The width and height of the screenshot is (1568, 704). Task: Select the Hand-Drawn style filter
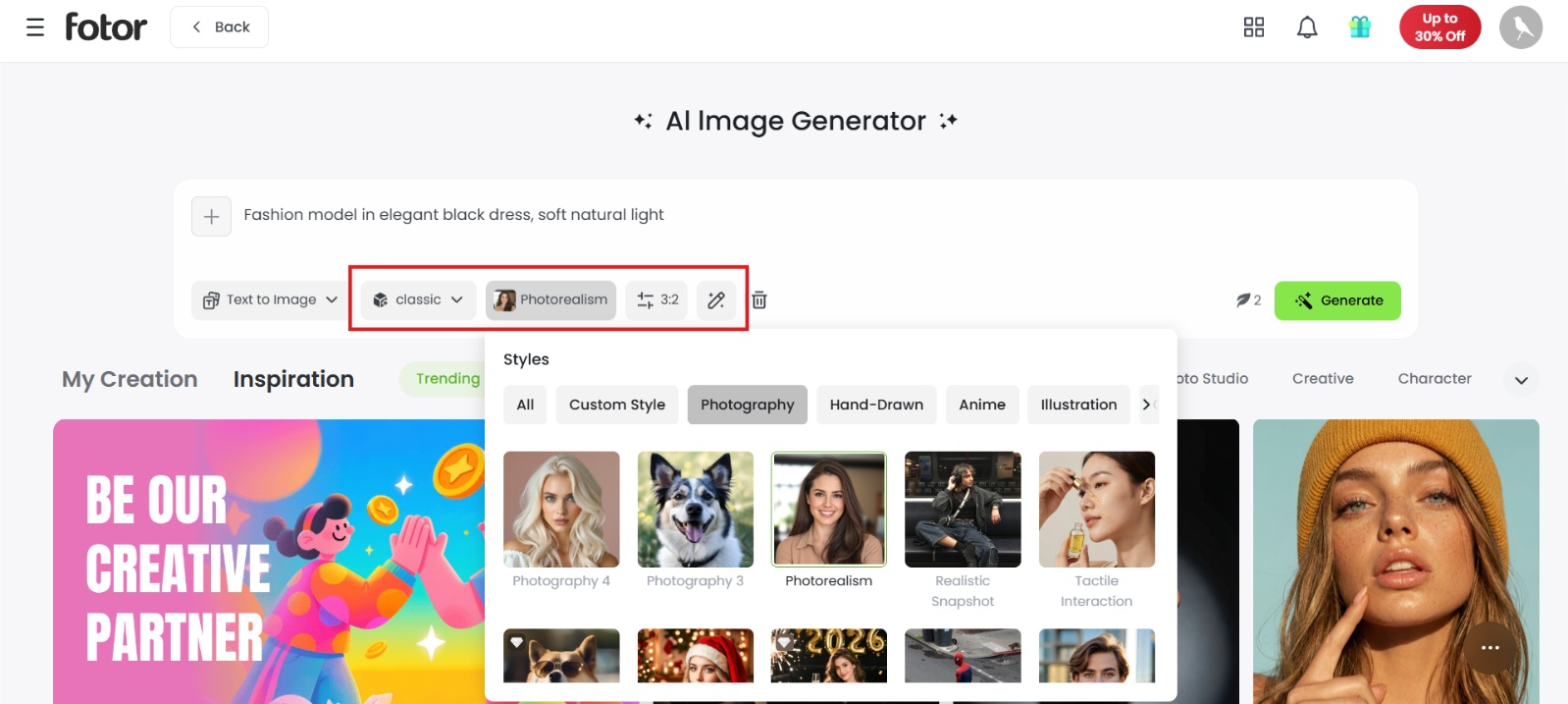[x=876, y=405]
